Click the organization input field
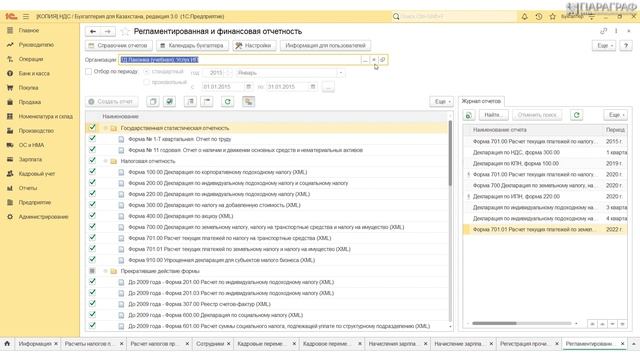Image resolution: width=640 pixels, height=360 pixels. (x=240, y=60)
